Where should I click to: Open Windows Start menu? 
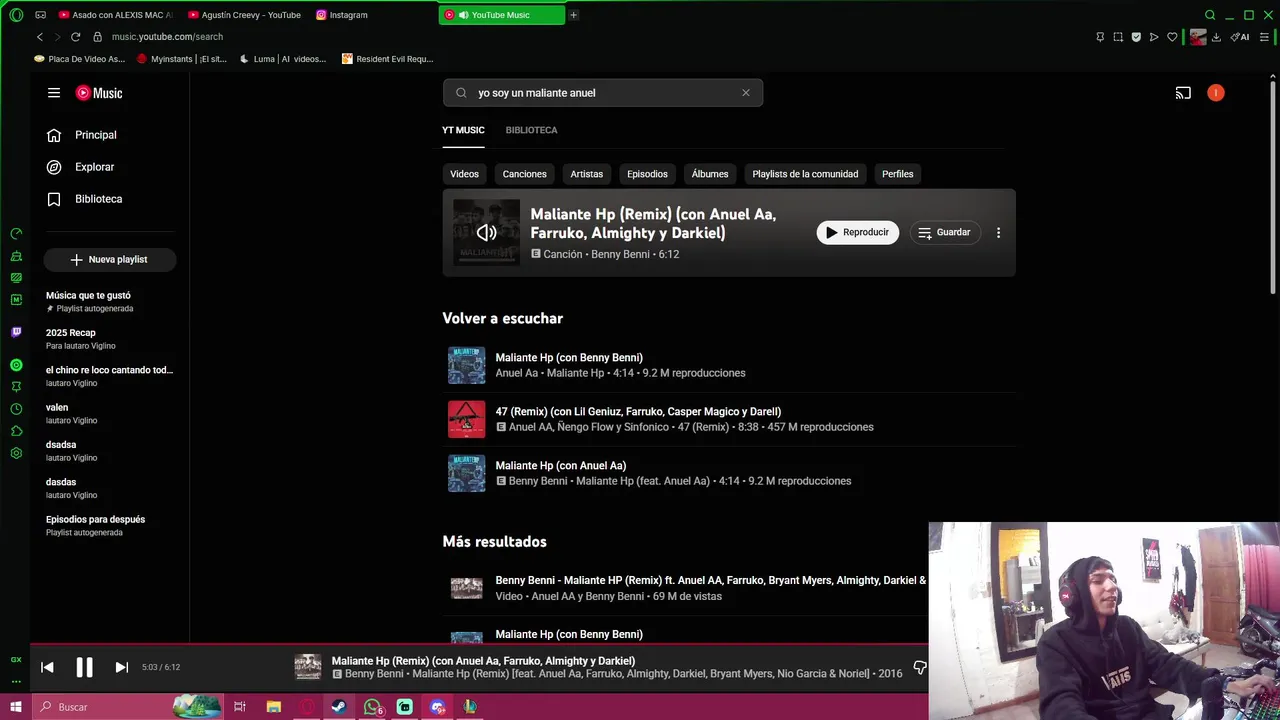click(15, 707)
